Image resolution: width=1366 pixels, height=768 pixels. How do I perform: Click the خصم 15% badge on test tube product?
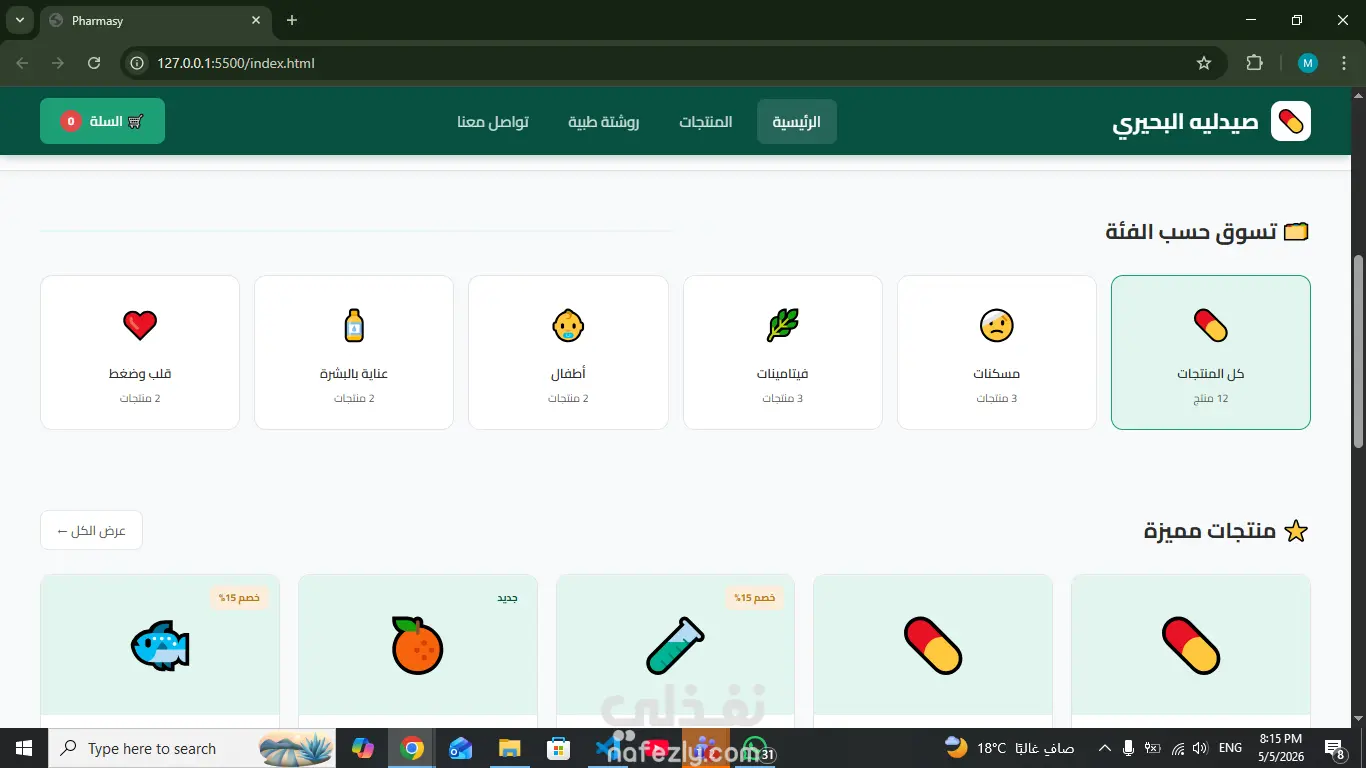755,598
